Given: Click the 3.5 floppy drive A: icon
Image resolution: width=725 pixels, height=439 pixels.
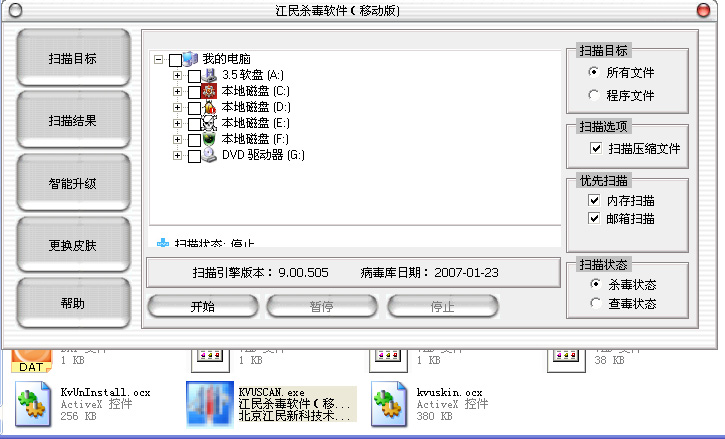Looking at the screenshot, I should tap(209, 75).
